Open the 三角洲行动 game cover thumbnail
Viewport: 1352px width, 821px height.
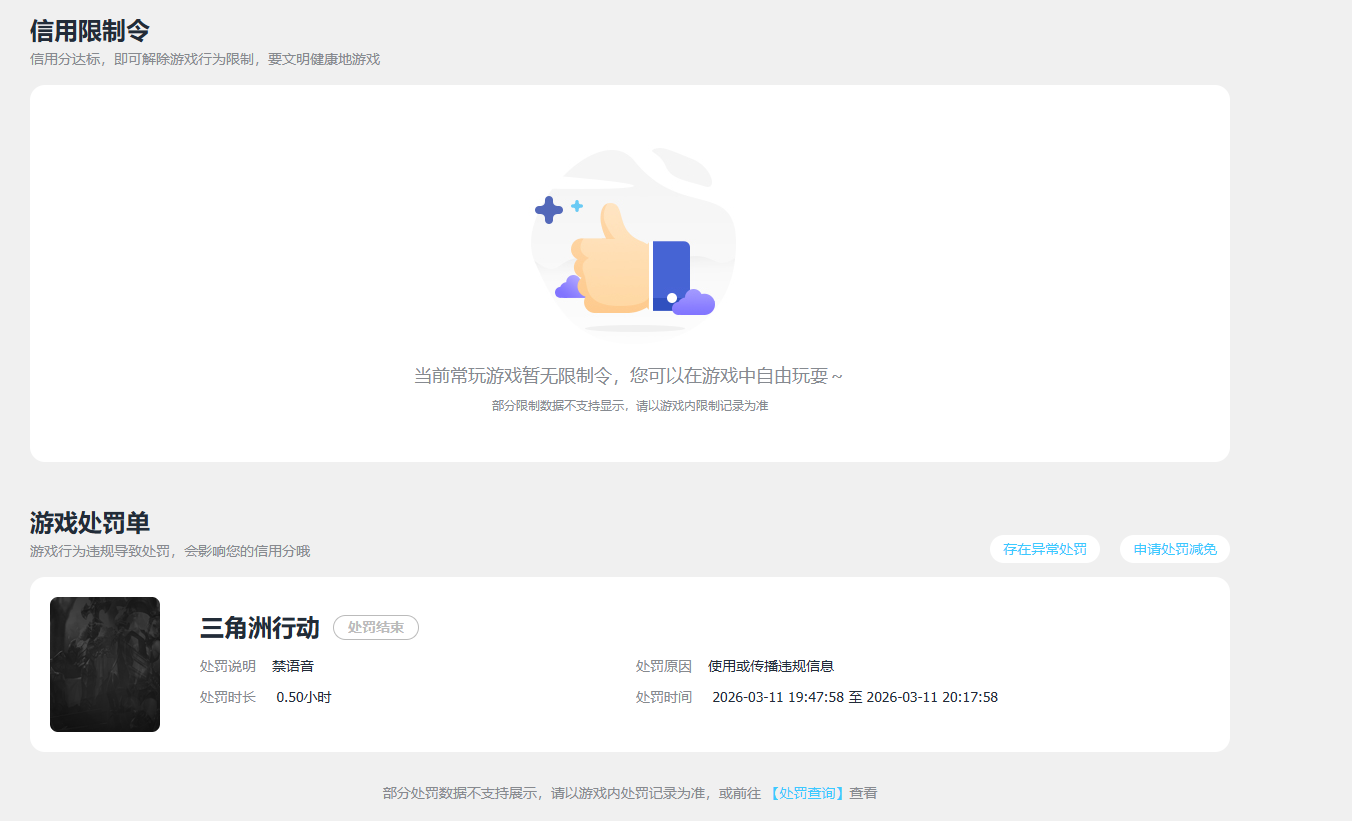(105, 664)
